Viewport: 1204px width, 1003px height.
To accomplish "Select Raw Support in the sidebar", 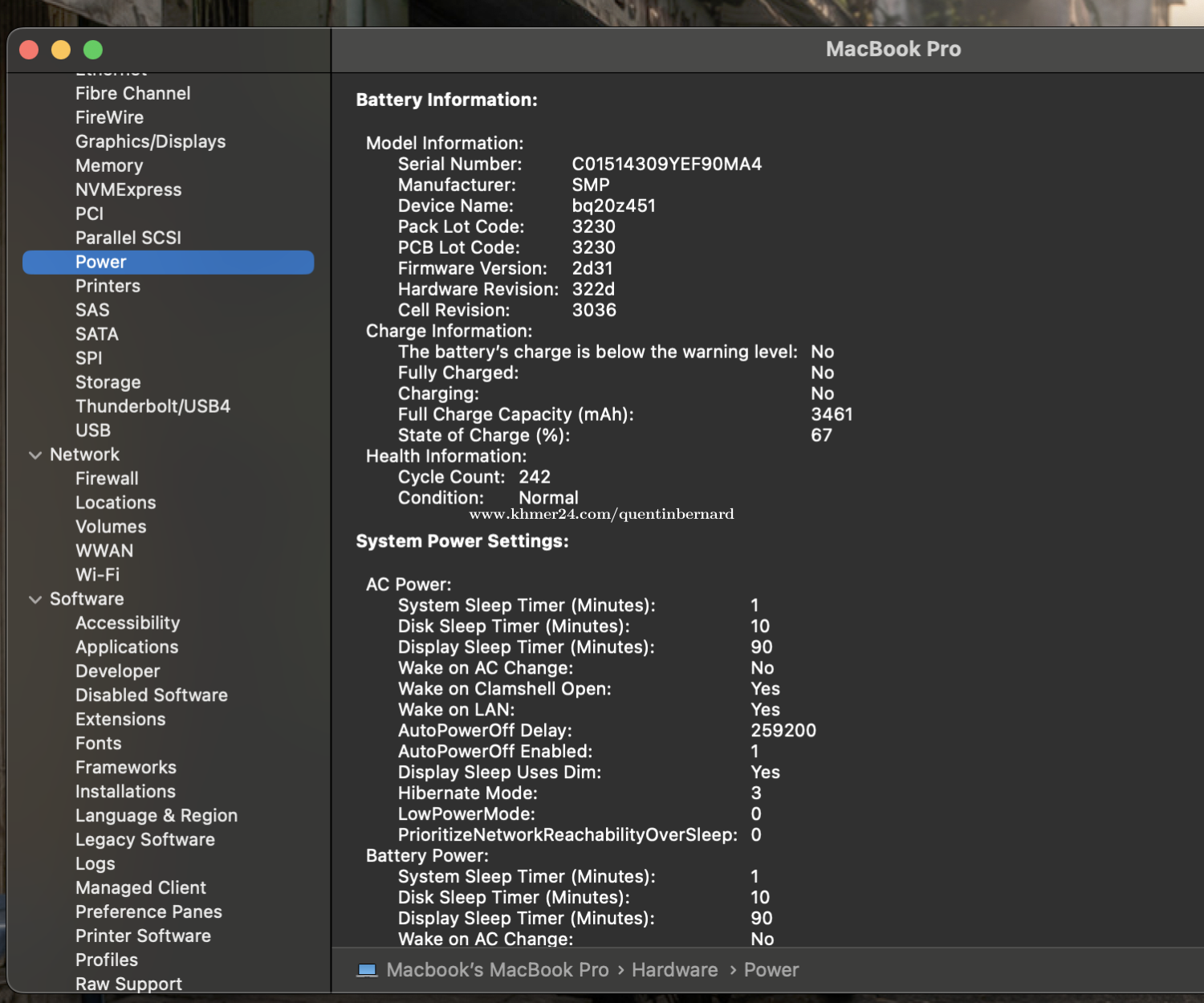I will (128, 985).
